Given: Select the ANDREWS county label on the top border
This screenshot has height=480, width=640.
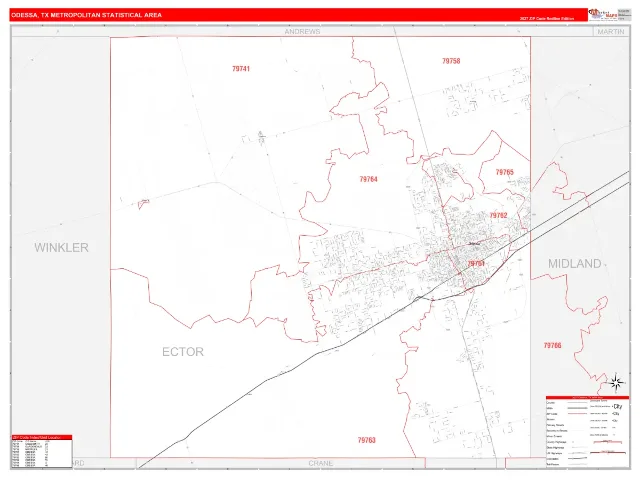Looking at the screenshot, I should 302,31.
